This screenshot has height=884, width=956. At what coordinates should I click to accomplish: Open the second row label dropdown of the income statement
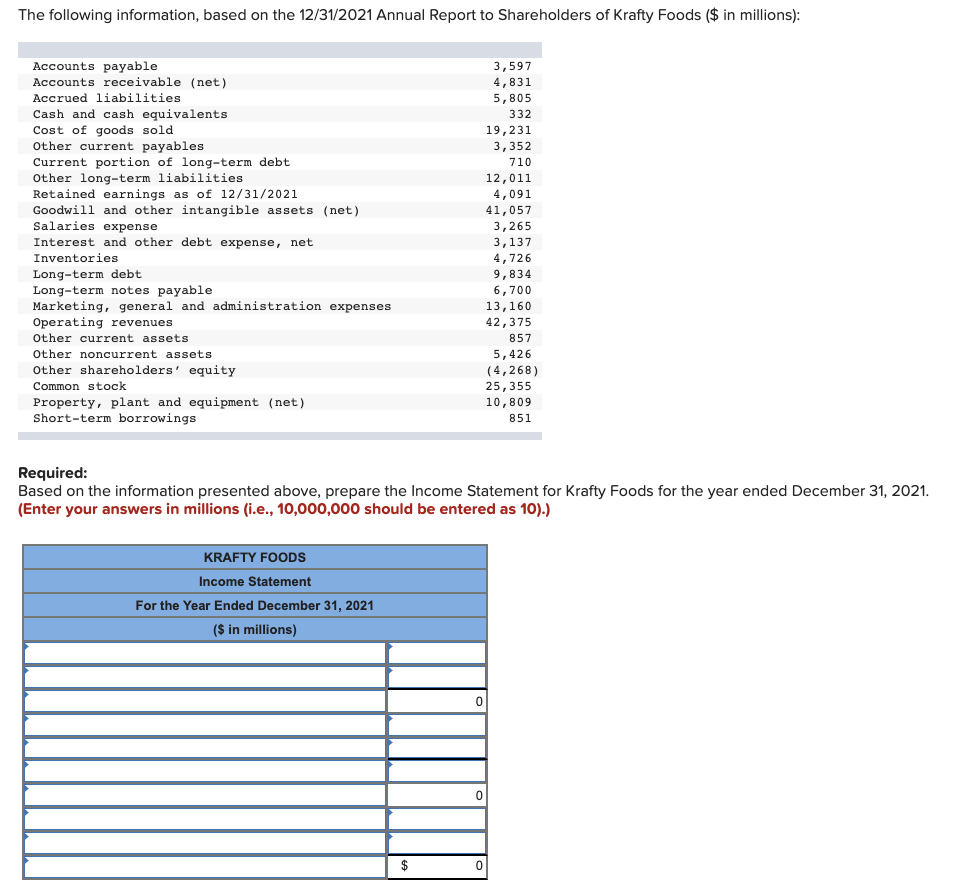(205, 677)
